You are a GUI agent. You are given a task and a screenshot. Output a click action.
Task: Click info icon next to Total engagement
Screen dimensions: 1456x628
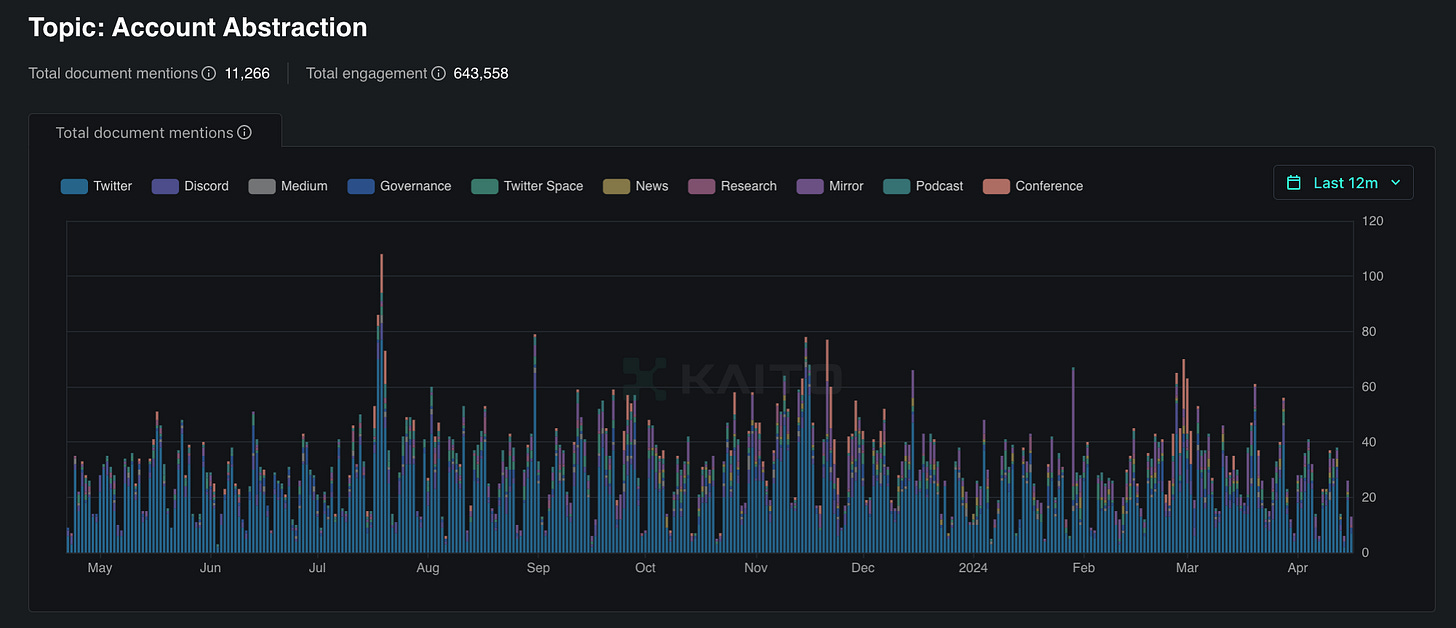(438, 73)
